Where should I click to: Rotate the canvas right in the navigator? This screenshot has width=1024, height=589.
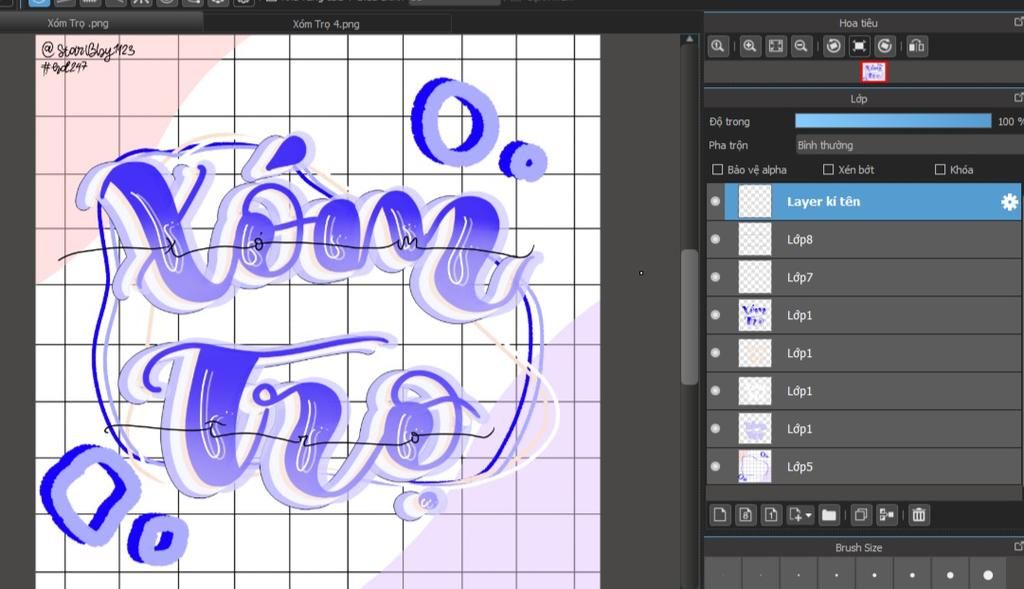tap(884, 46)
